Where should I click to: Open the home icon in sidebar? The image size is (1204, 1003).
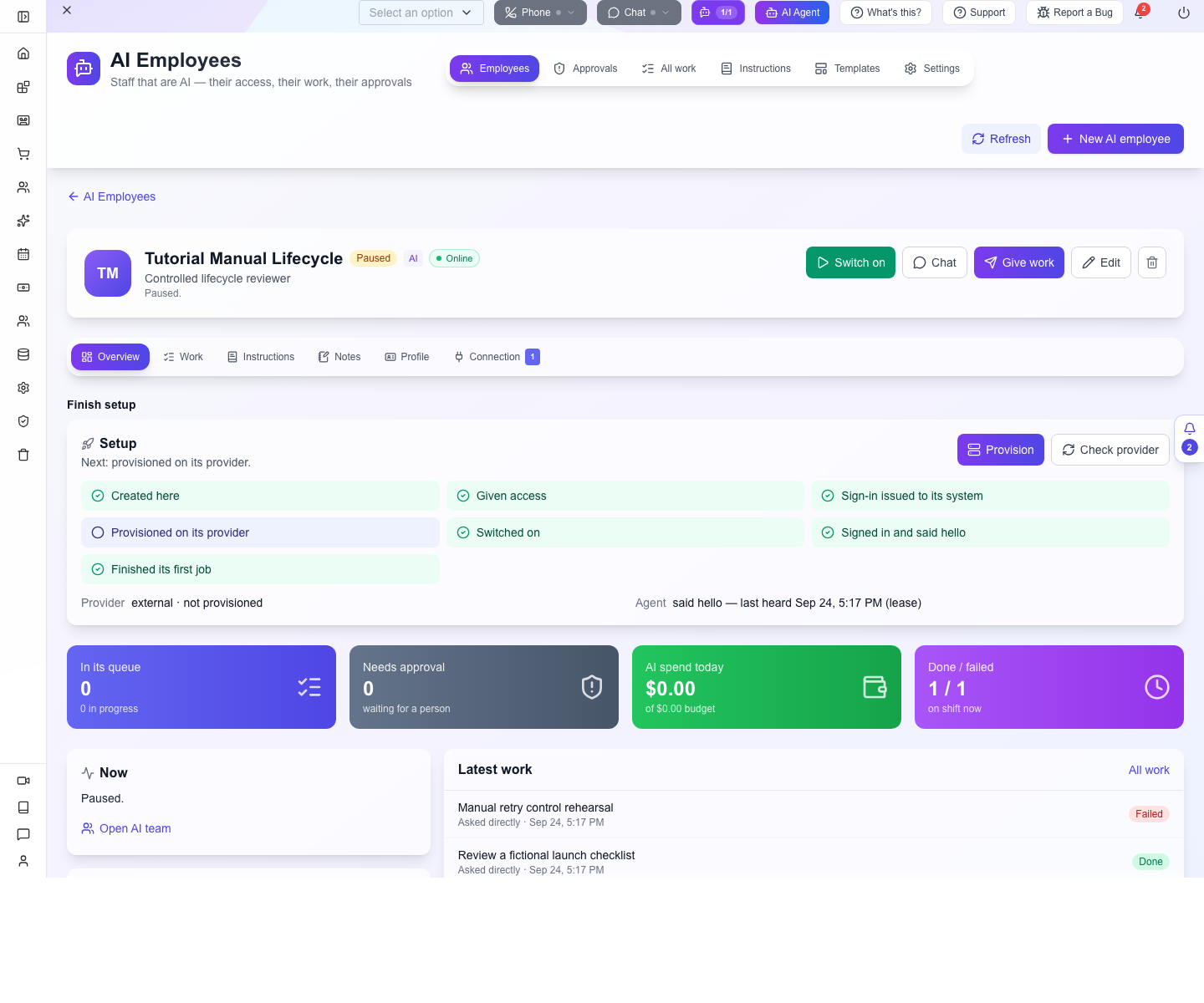(23, 53)
